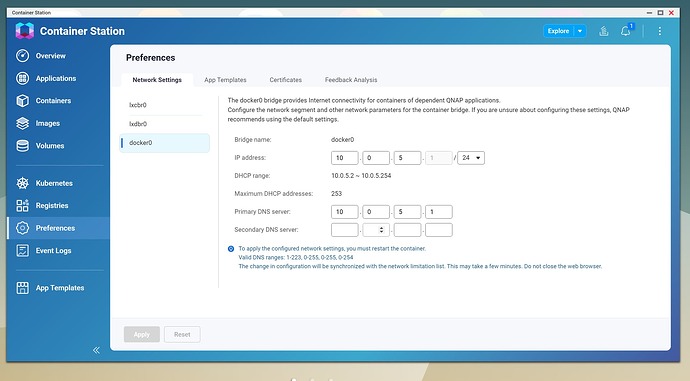The width and height of the screenshot is (690, 381).
Task: Show notifications via the bell icon
Action: (625, 31)
